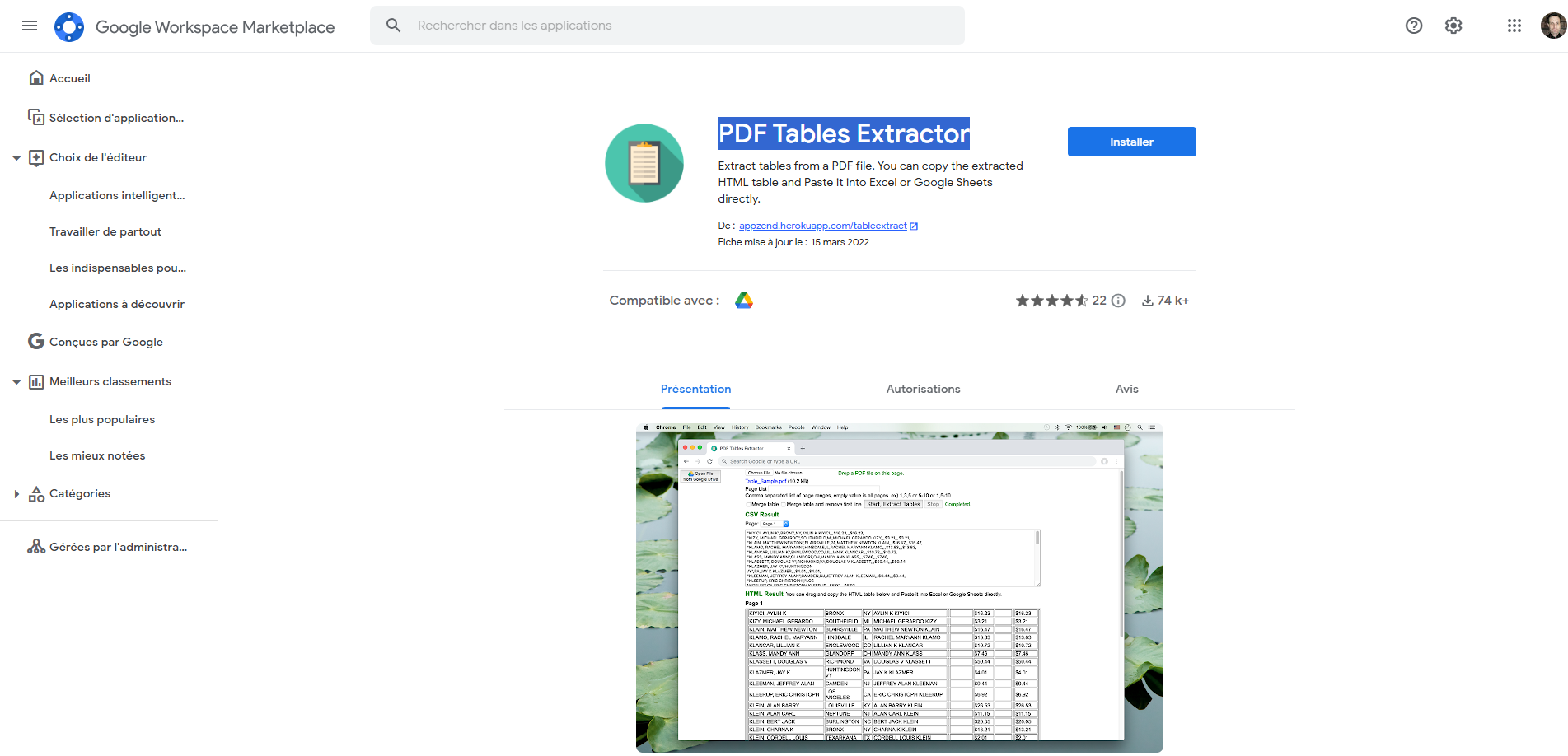This screenshot has height=756, width=1568.
Task: Click the Fiche mise à jour date text
Action: coord(793,242)
